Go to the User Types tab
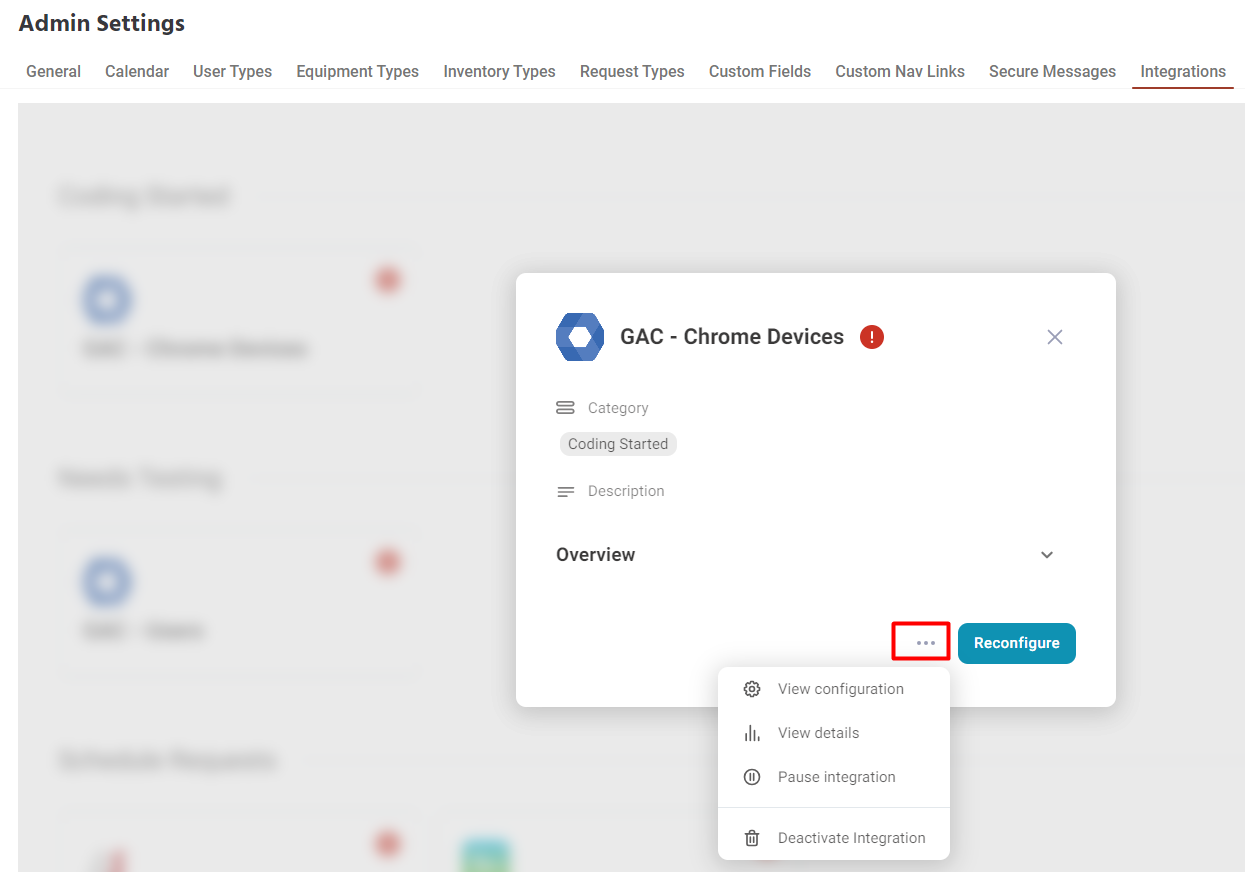The height and width of the screenshot is (872, 1245). tap(233, 71)
